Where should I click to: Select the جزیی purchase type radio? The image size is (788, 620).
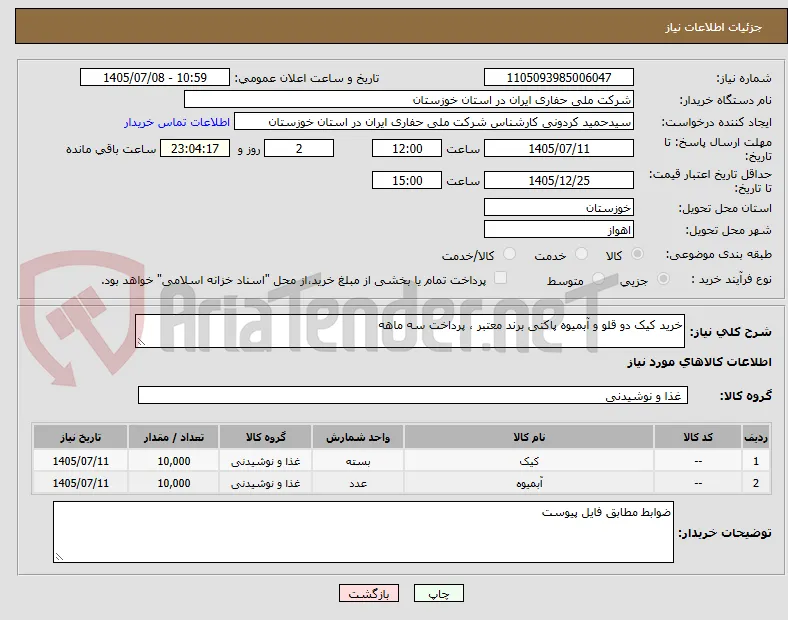[x=663, y=278]
